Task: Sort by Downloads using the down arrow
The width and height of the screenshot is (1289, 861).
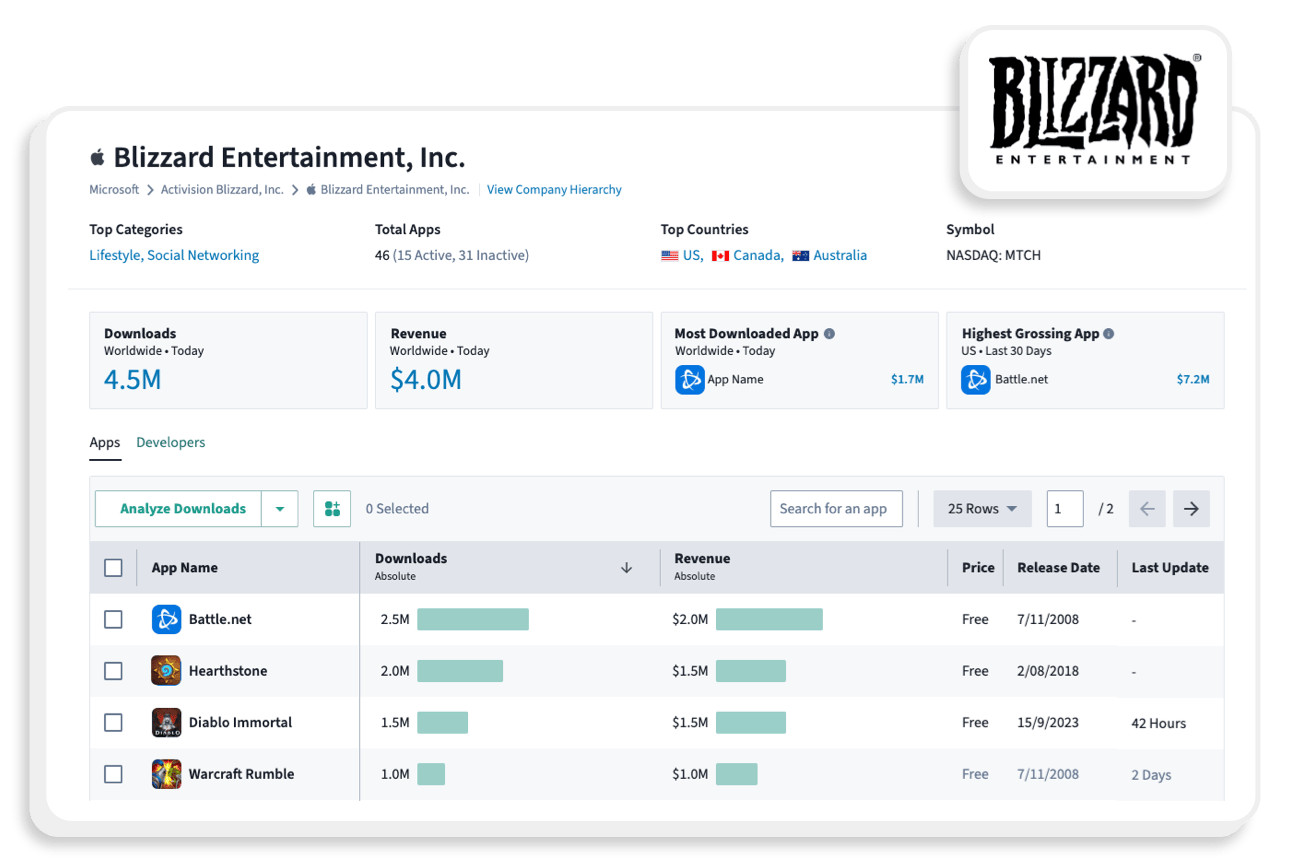Action: [x=627, y=567]
